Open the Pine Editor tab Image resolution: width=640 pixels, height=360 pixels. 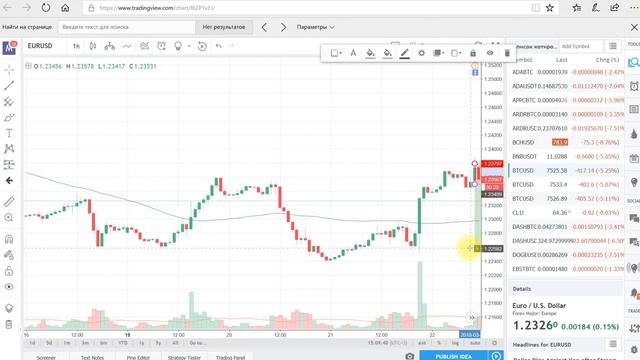pos(138,357)
